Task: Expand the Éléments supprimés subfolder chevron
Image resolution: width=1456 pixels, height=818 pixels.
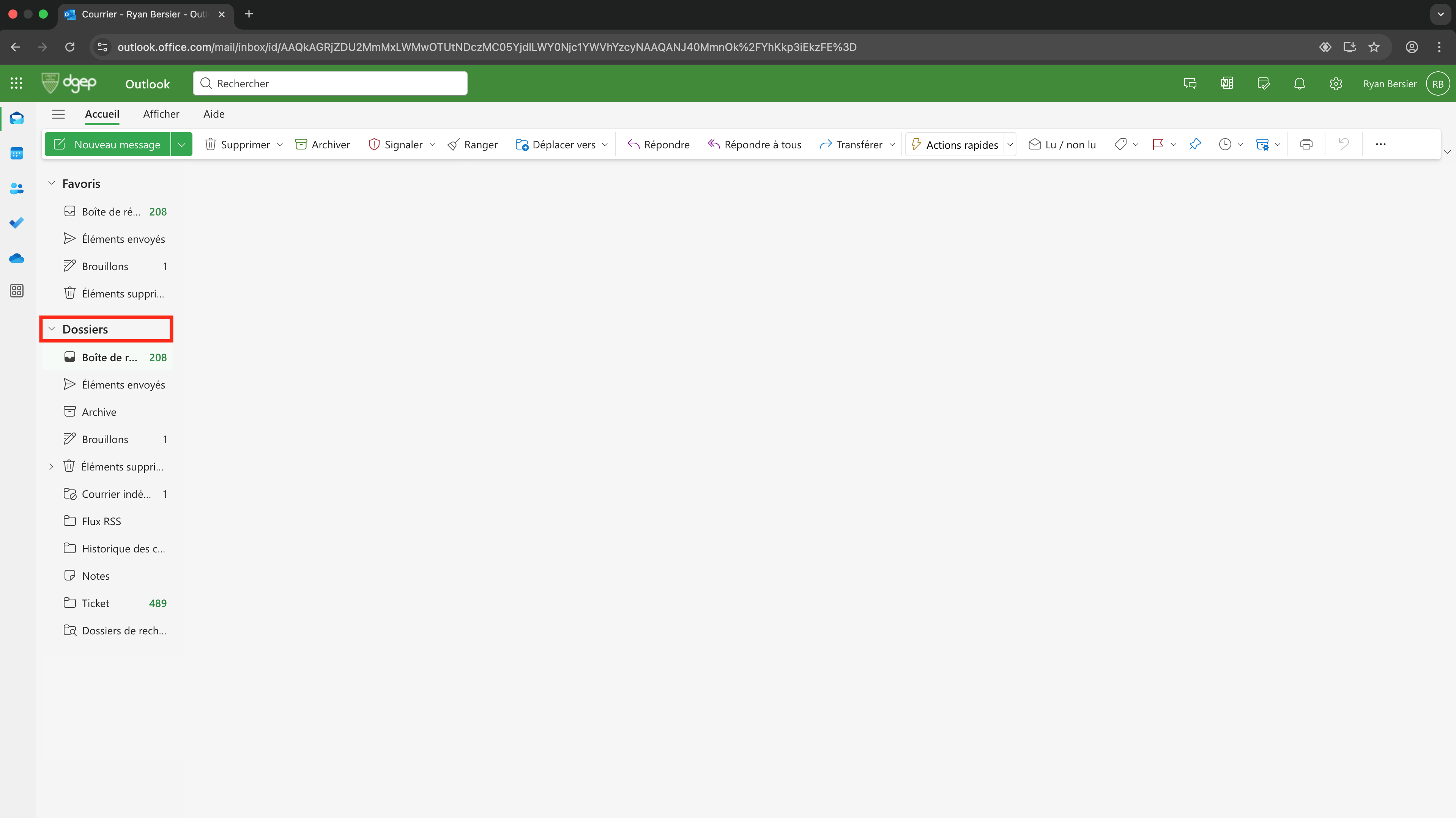Action: coord(51,467)
